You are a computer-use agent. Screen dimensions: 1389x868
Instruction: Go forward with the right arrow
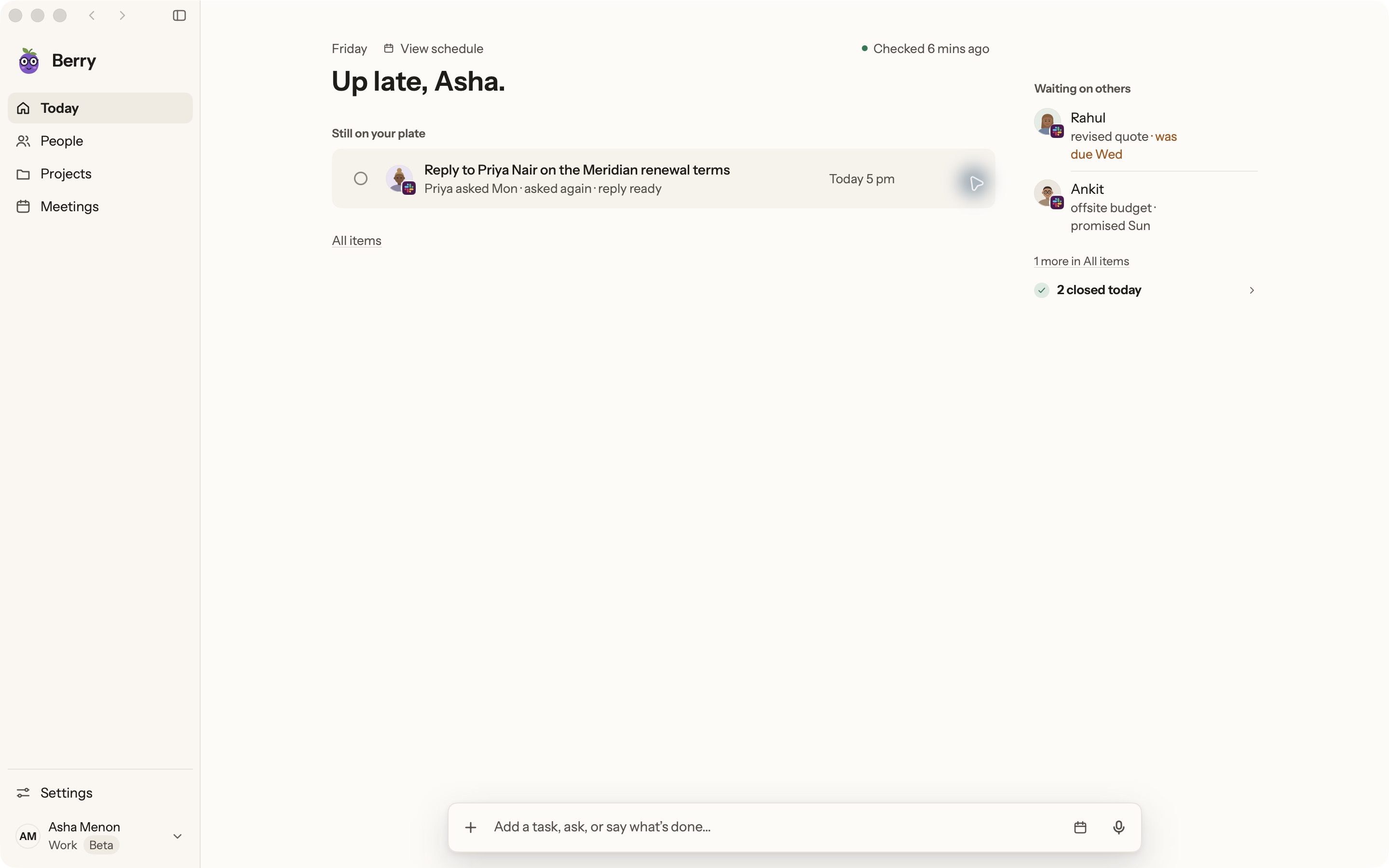pos(122,15)
